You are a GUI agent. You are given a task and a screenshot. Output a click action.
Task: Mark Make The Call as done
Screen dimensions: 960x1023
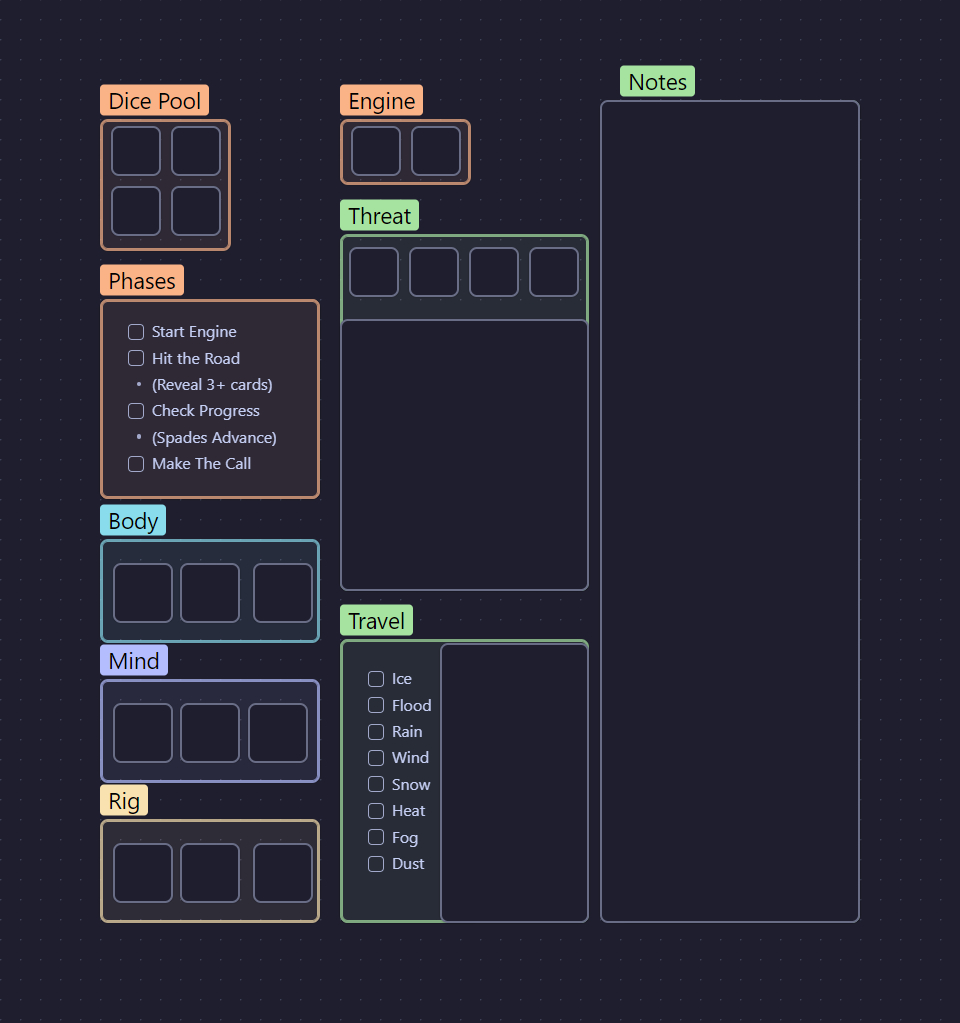tap(136, 464)
